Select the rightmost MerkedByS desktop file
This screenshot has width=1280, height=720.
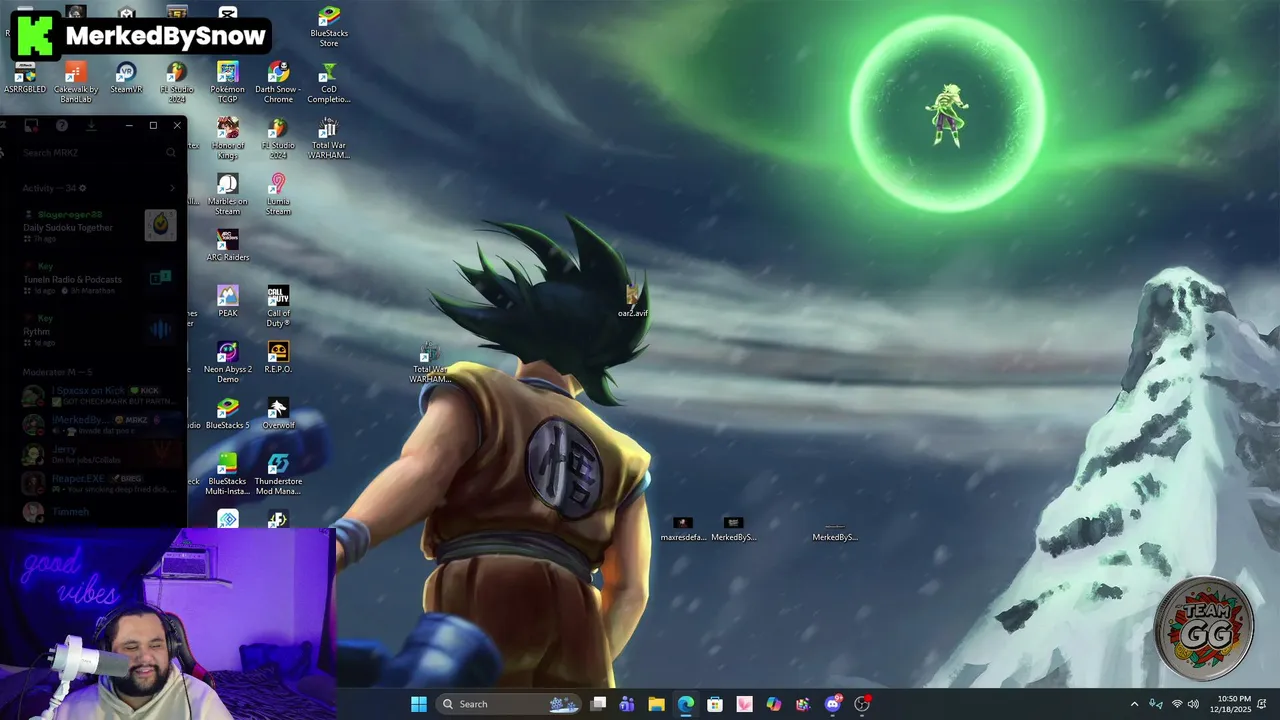point(835,531)
